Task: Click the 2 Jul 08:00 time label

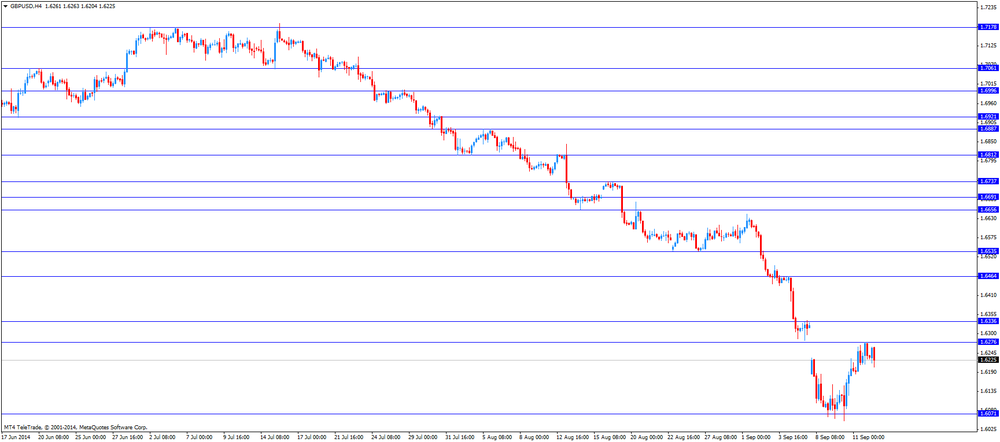Action: (x=164, y=438)
